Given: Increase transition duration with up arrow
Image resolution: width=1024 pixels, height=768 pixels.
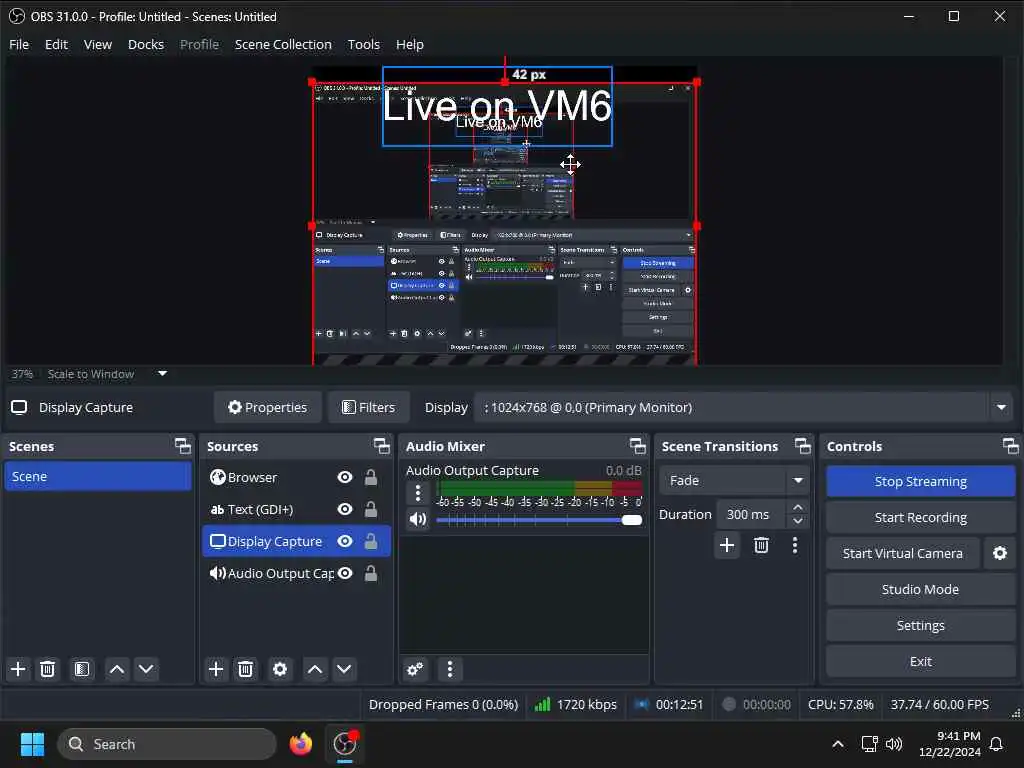Looking at the screenshot, I should point(797,507).
